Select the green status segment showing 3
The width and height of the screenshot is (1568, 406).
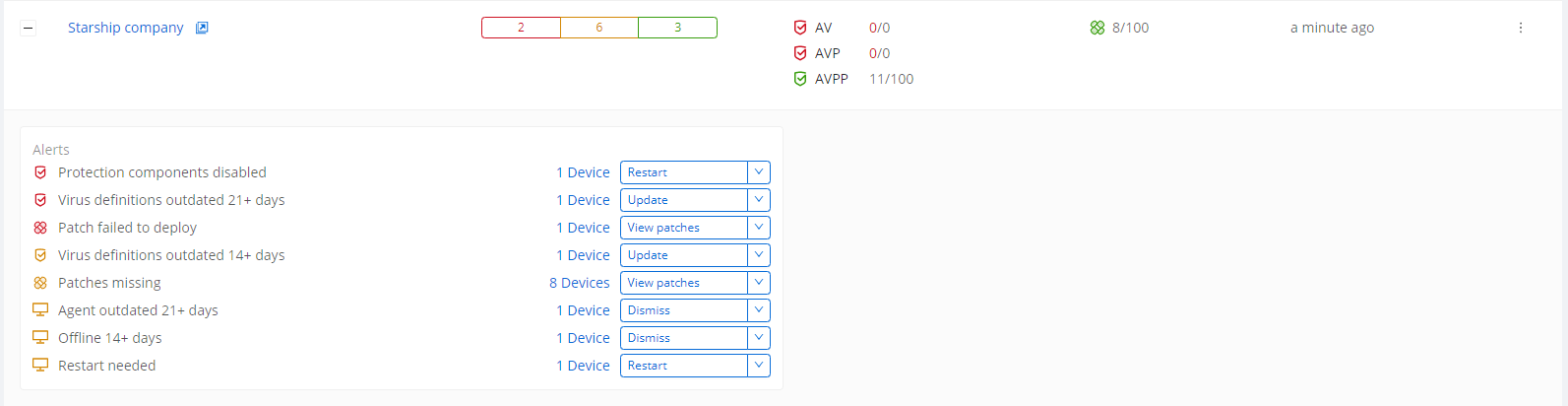678,28
